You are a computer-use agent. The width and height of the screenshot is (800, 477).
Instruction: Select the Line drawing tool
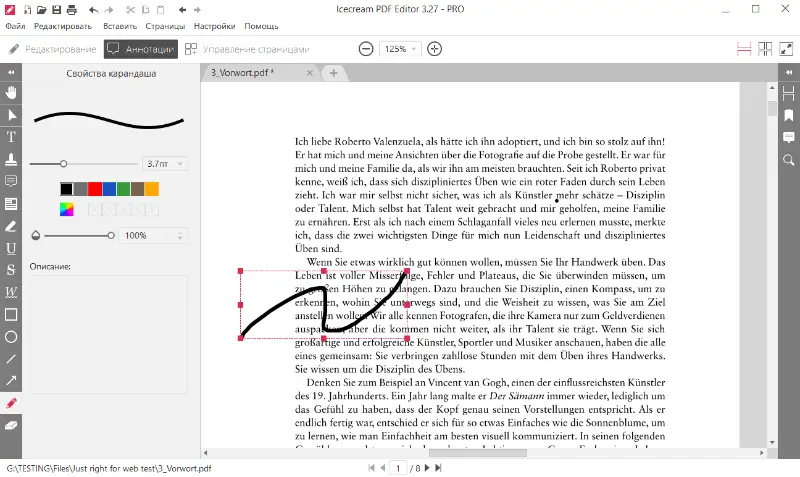click(x=11, y=359)
